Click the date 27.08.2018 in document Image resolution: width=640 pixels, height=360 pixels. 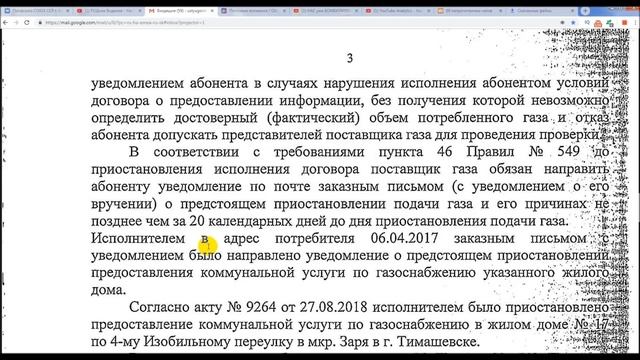point(333,307)
